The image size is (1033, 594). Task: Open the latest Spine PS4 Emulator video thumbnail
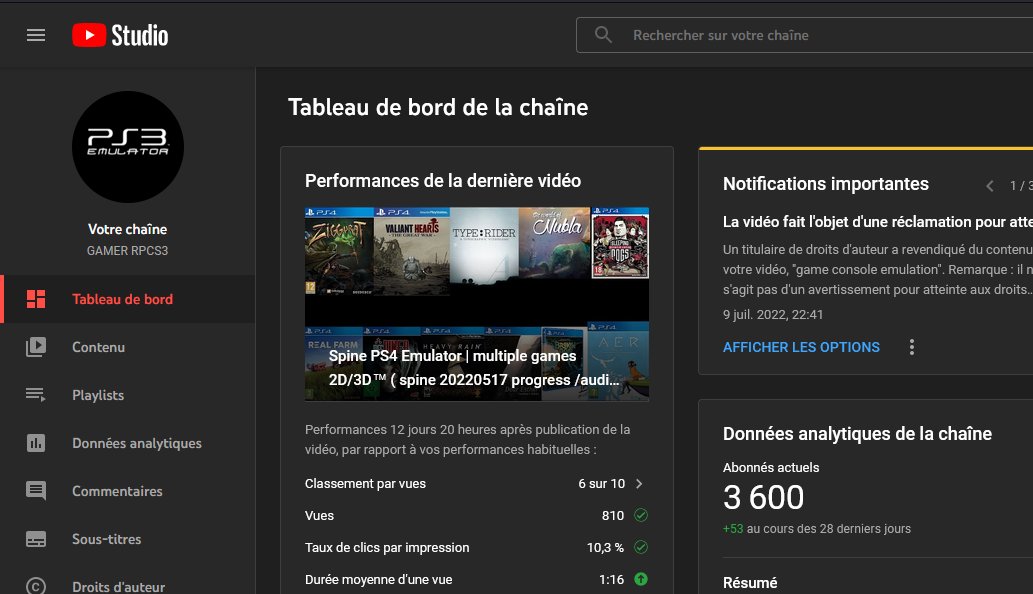tap(477, 304)
